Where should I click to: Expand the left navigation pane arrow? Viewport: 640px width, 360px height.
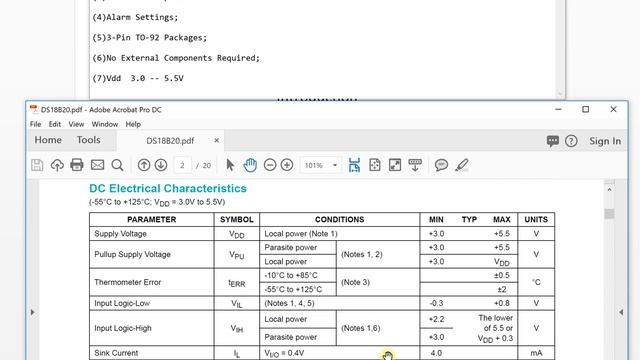click(32, 312)
